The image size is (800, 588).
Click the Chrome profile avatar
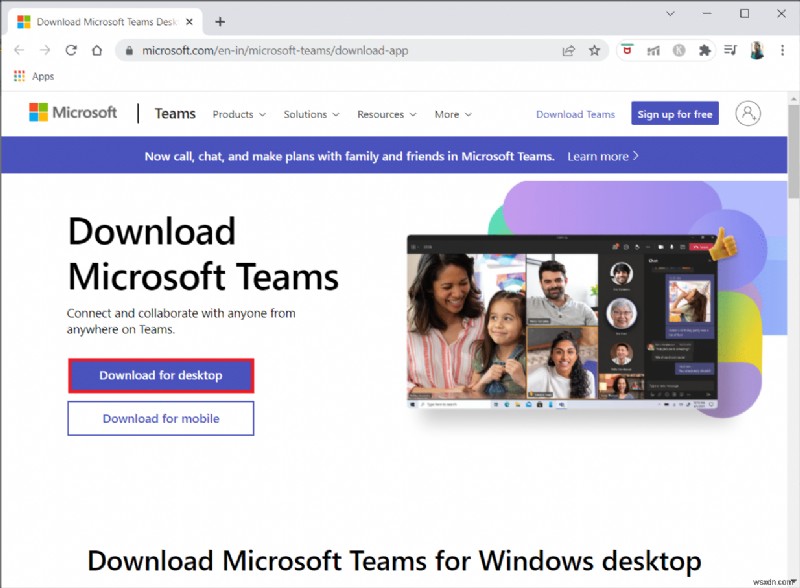[757, 50]
